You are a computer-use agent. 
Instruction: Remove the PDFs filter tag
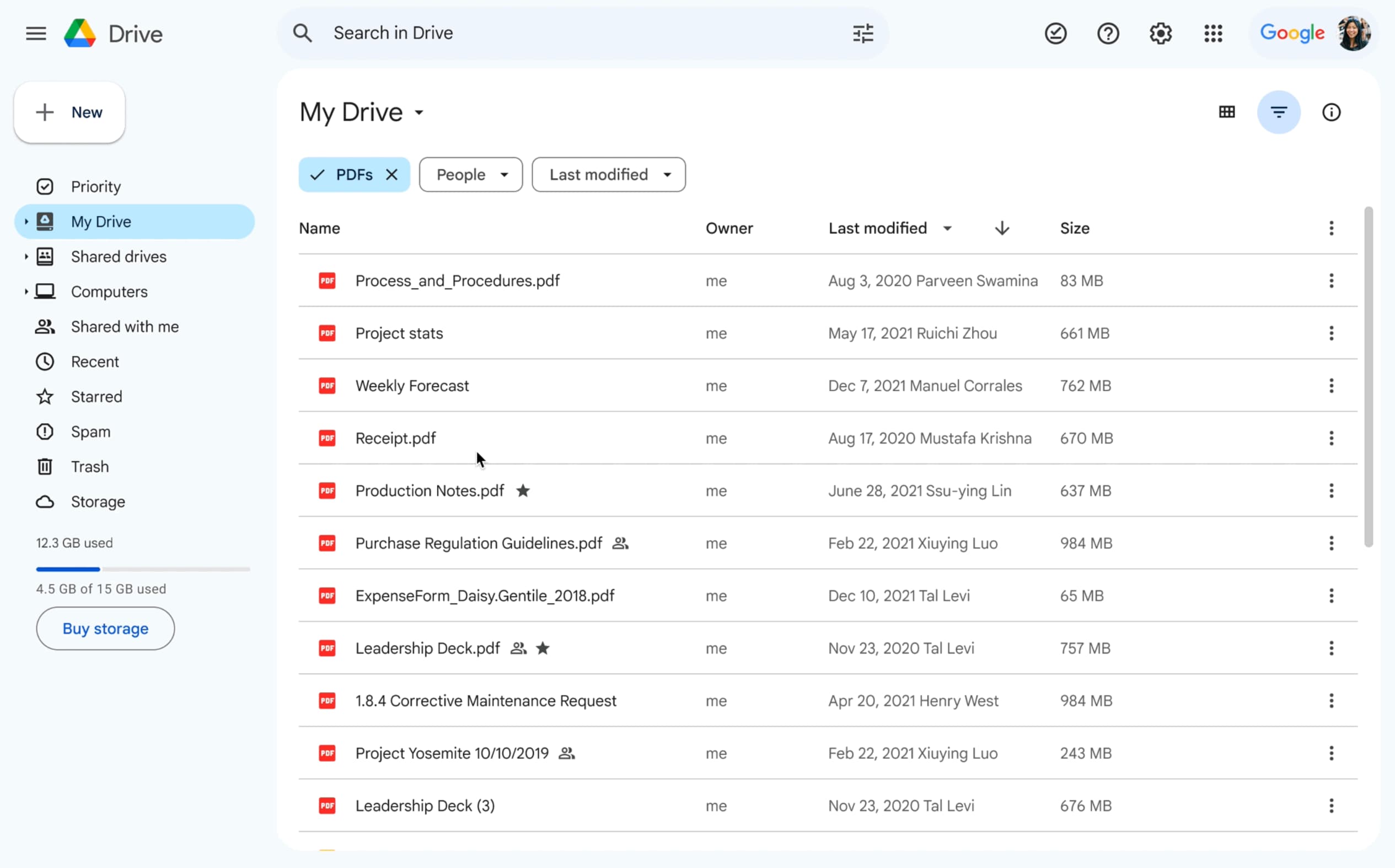393,175
